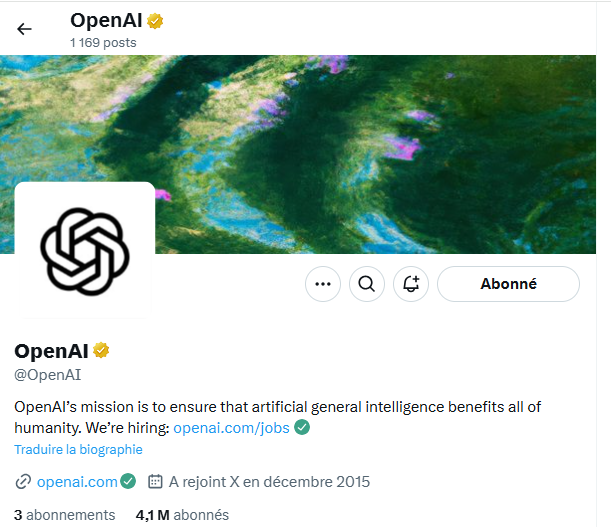Click the calendar icon next to join date
Image resolution: width=611 pixels, height=527 pixels.
tap(155, 482)
